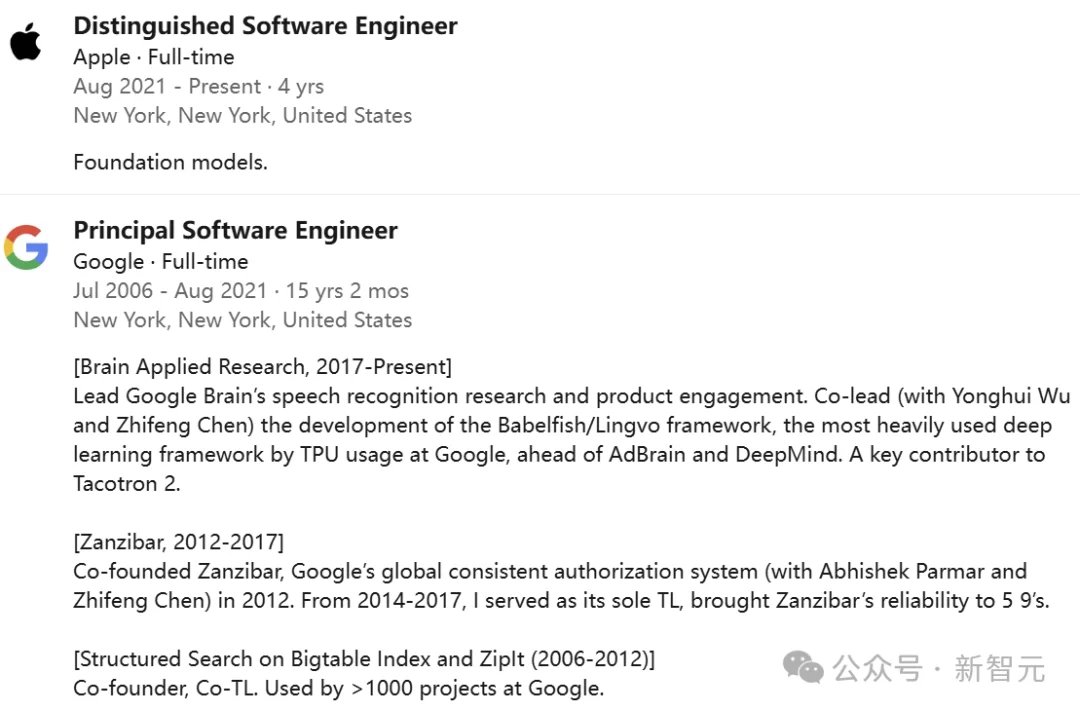The width and height of the screenshot is (1080, 711).
Task: Click the Google company logo
Action: point(26,247)
